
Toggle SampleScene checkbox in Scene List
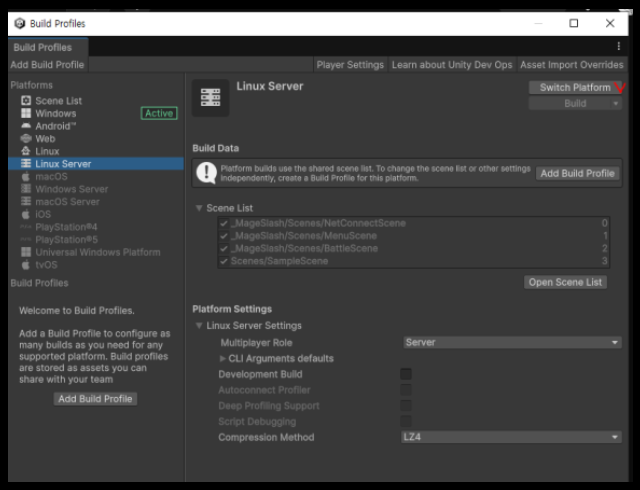coord(224,261)
